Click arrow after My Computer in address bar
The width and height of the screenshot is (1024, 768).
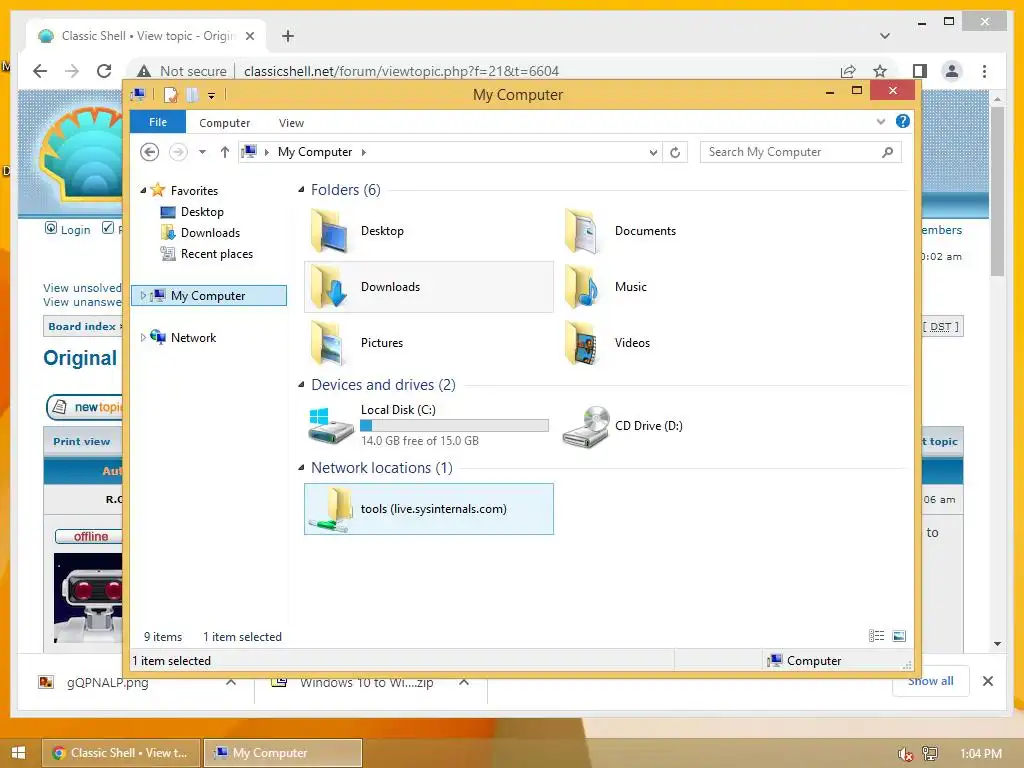(364, 152)
